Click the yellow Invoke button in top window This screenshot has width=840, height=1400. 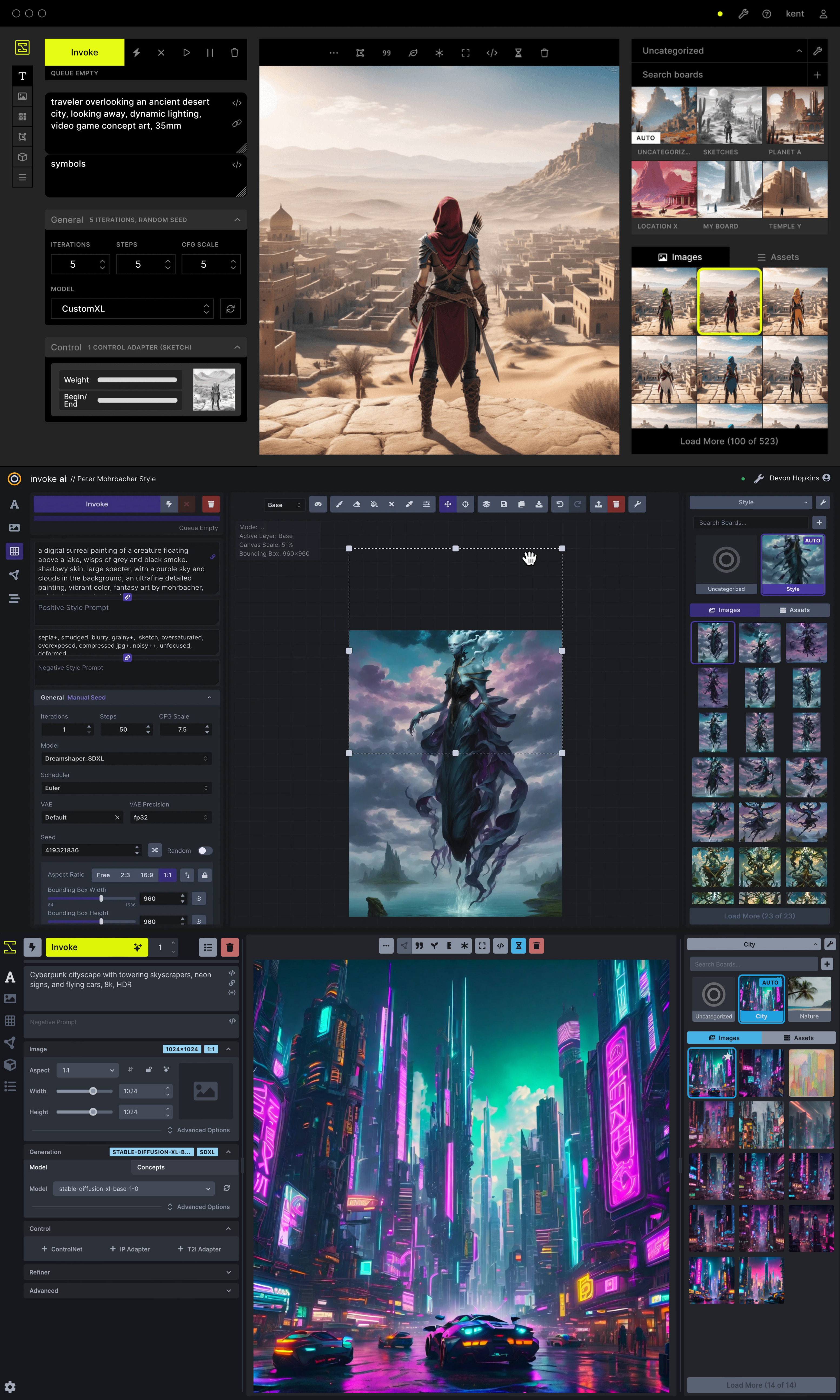tap(84, 53)
